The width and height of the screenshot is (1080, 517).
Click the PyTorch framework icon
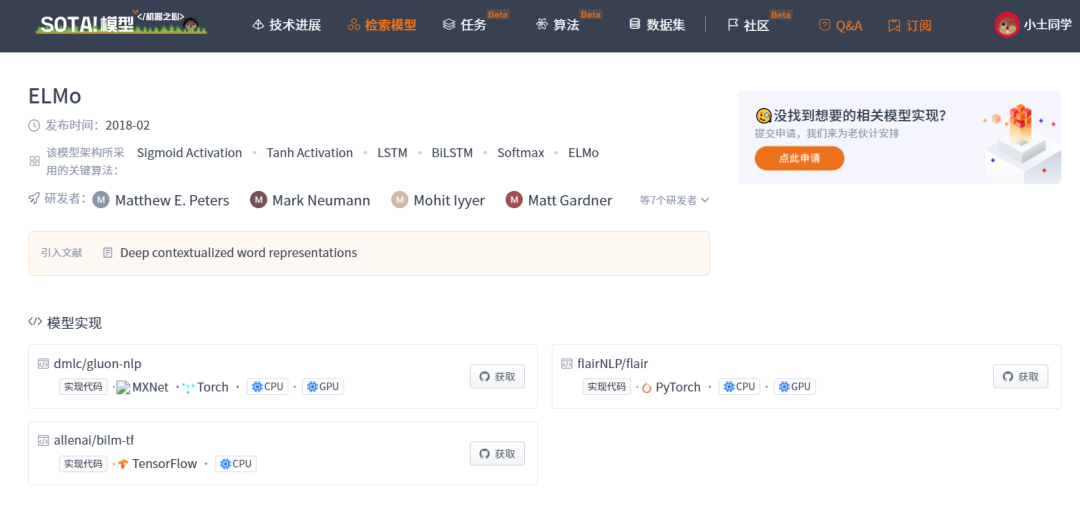[x=646, y=388]
